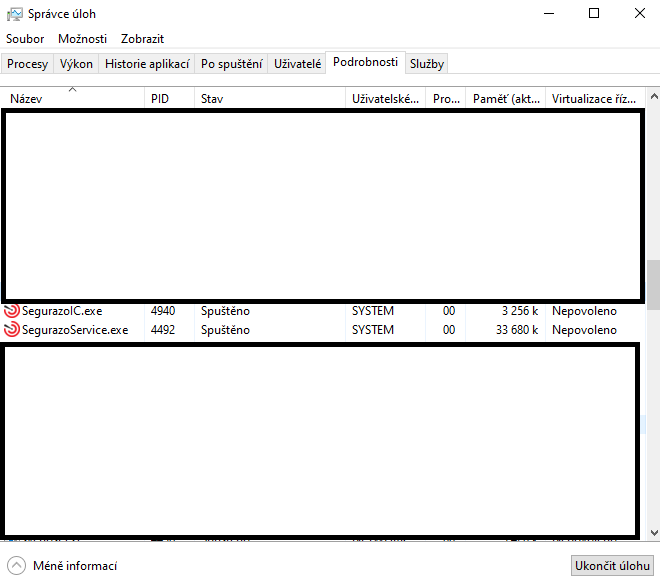Viewport: 660px width, 588px height.
Task: Switch to the Služby tab
Action: pos(427,64)
